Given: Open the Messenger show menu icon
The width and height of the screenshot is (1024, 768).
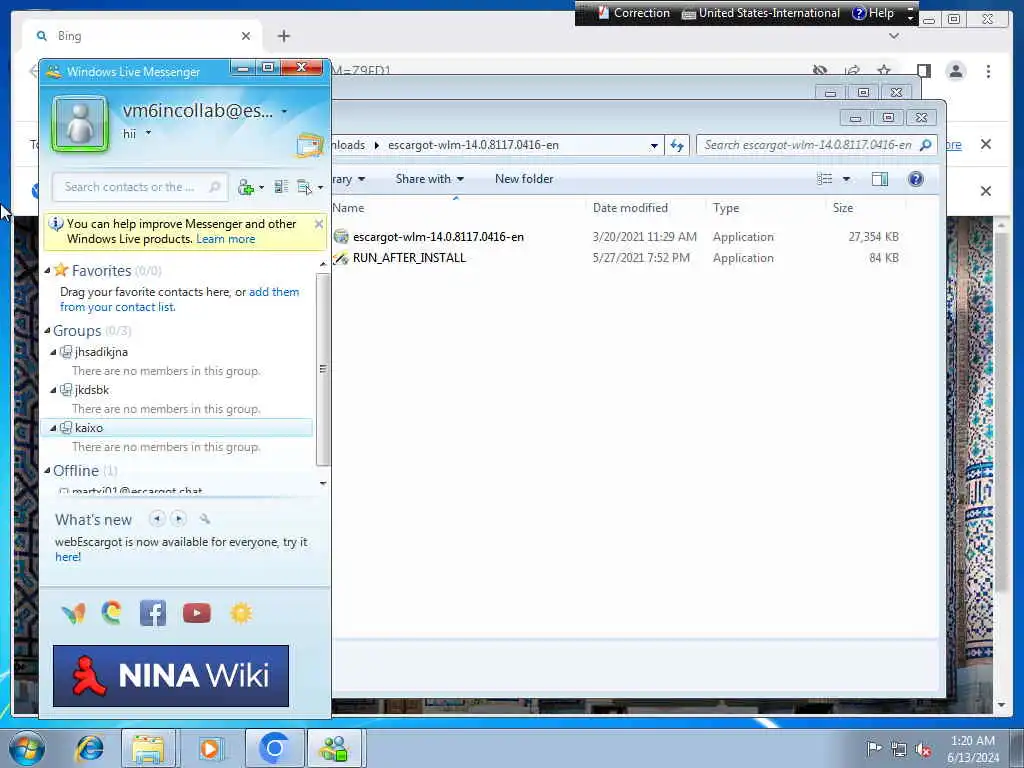Looking at the screenshot, I should 304,187.
